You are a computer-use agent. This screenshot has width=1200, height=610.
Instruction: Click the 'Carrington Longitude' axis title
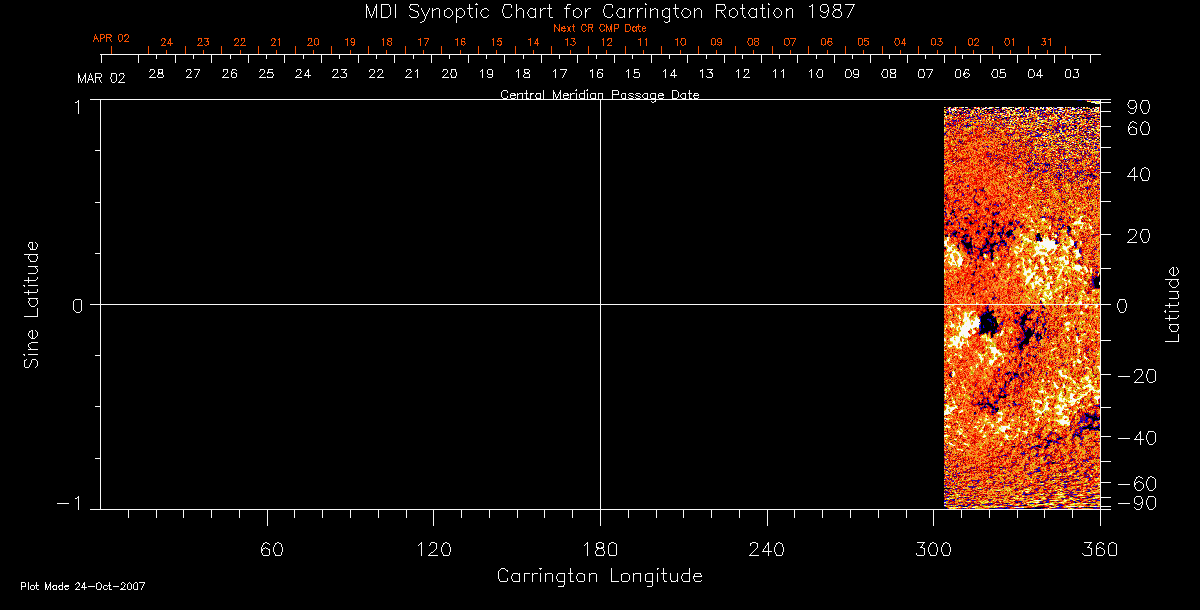[599, 576]
